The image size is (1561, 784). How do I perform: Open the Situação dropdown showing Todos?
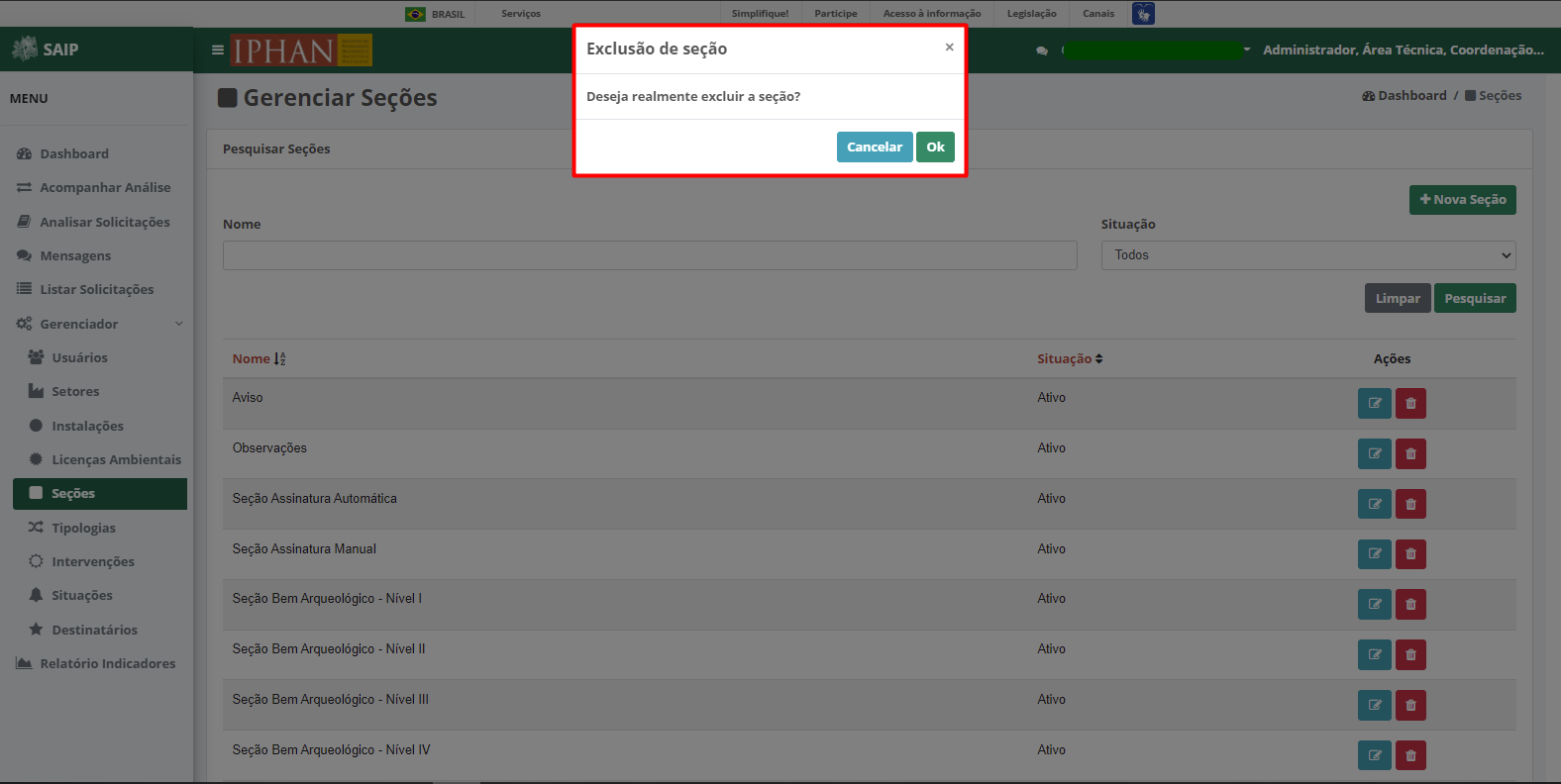click(x=1308, y=255)
